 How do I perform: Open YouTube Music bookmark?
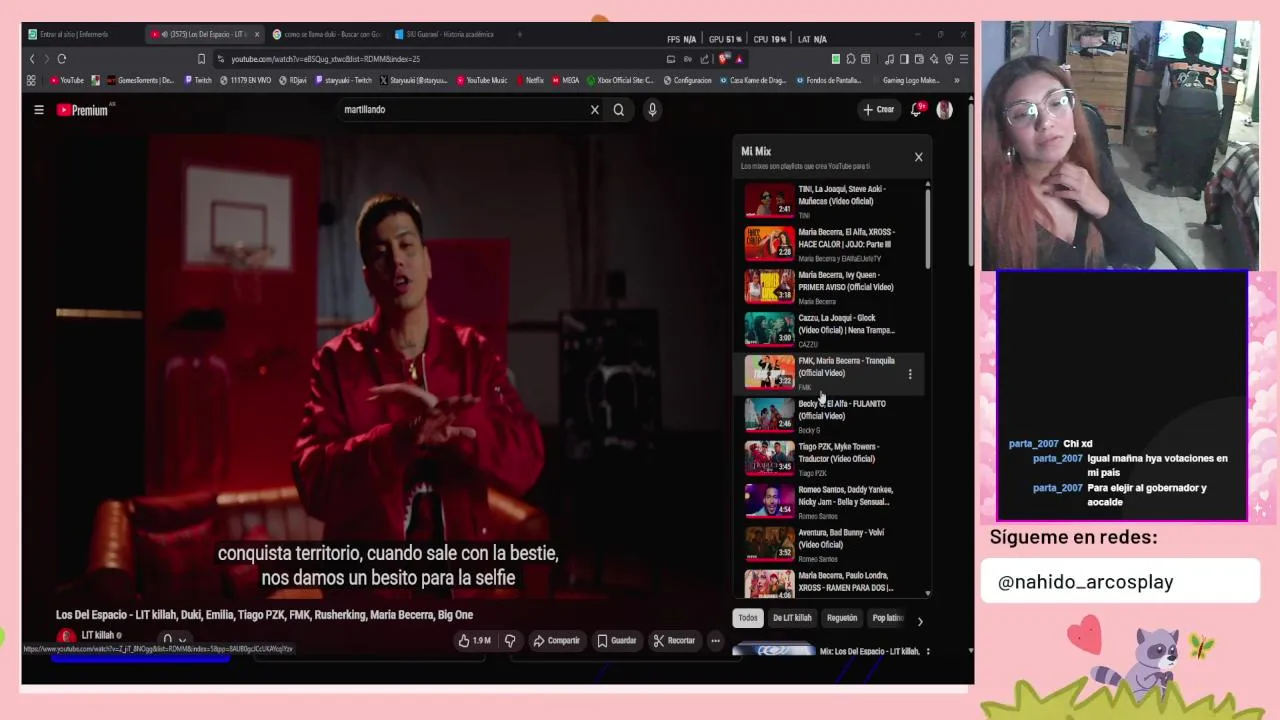pyautogui.click(x=482, y=80)
